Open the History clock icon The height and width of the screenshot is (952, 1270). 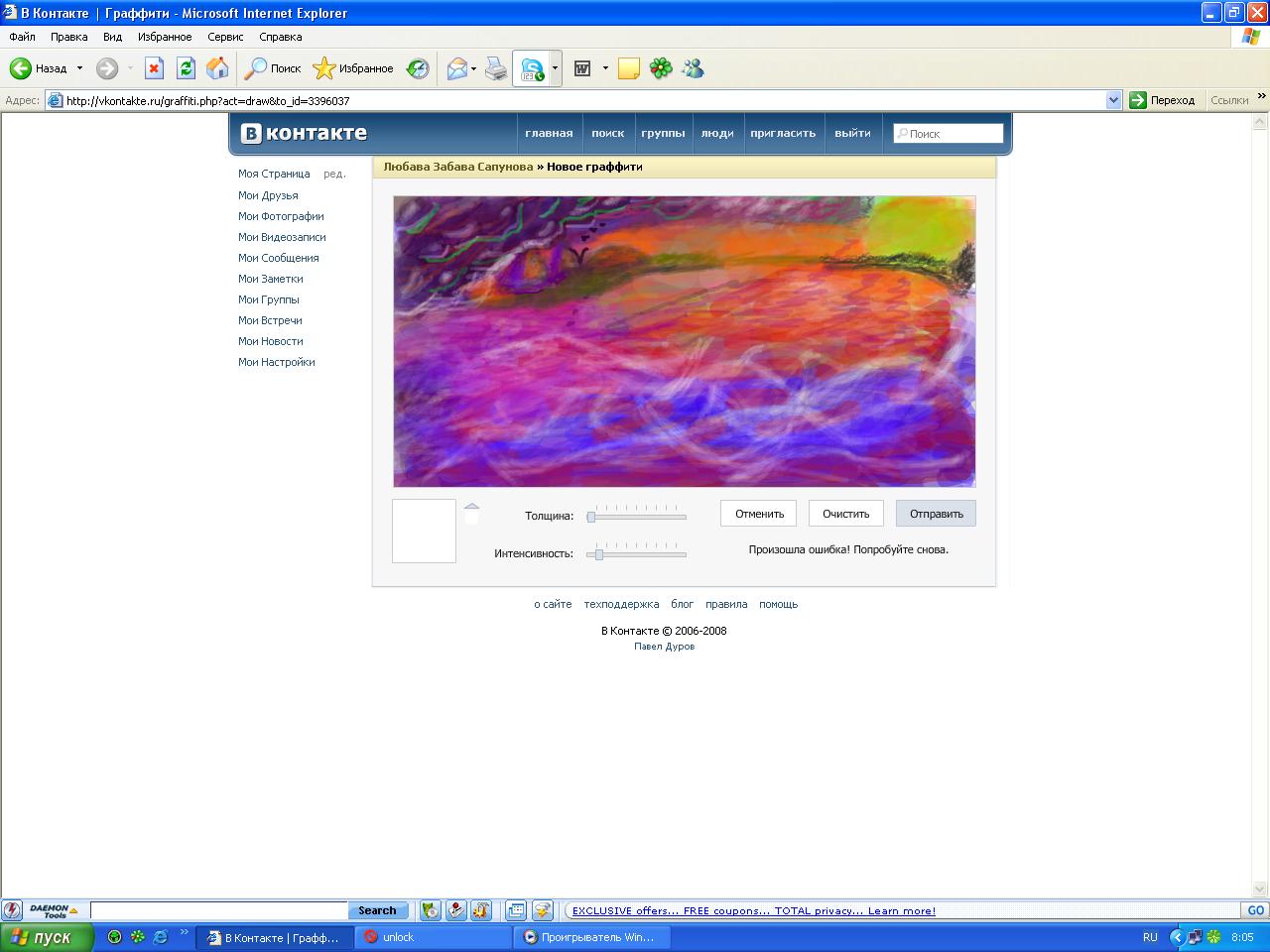click(x=418, y=68)
